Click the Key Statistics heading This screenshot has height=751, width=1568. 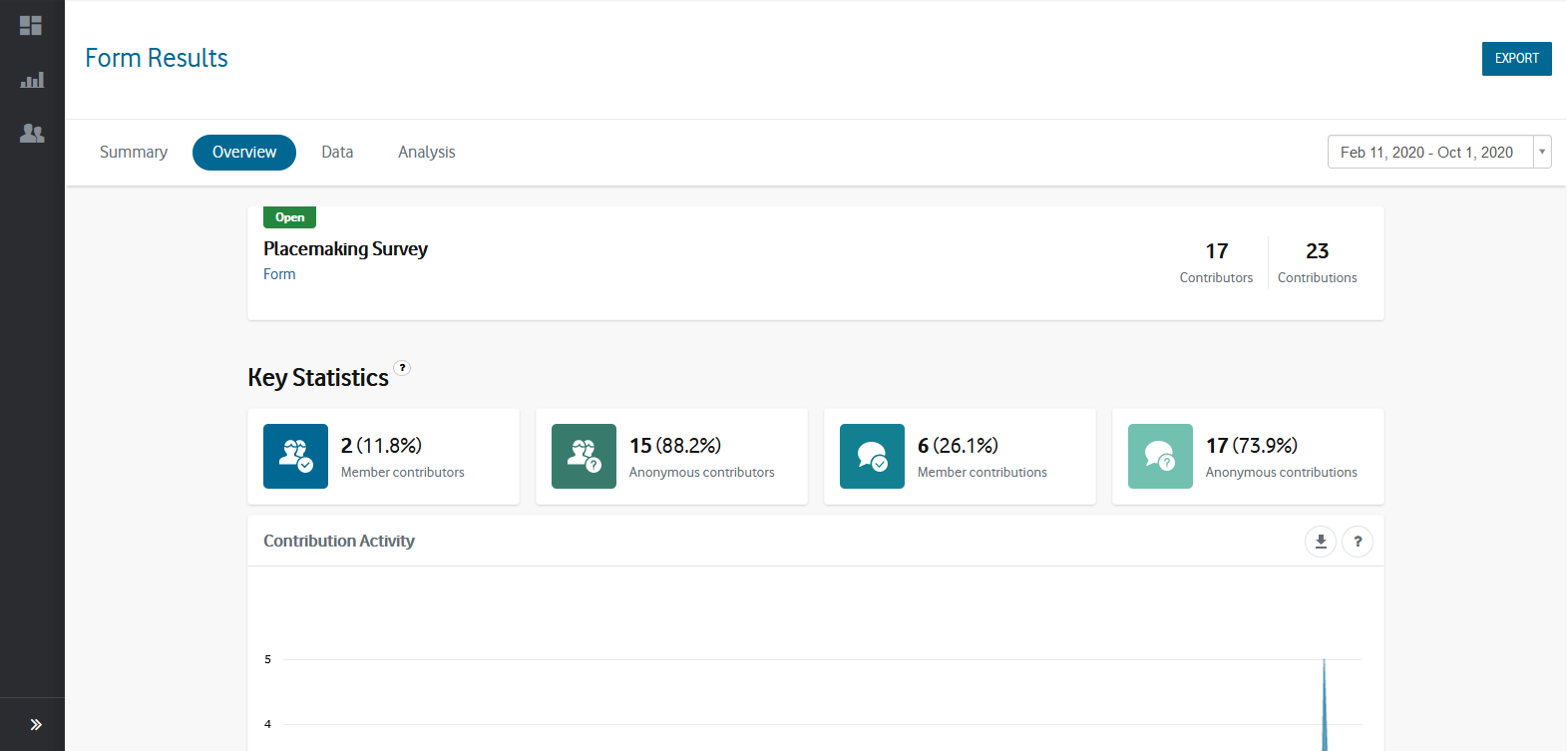click(x=318, y=378)
